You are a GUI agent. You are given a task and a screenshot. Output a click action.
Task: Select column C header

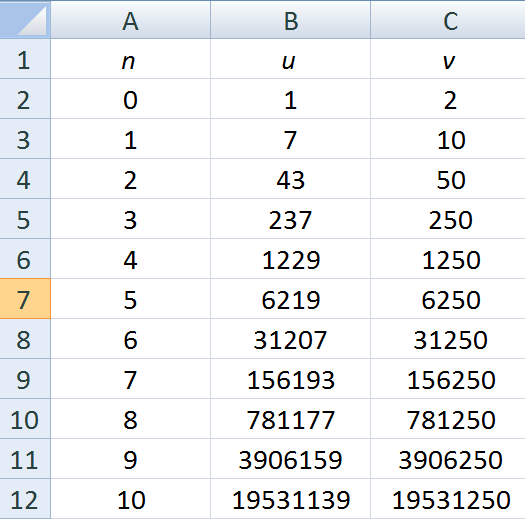(x=448, y=19)
